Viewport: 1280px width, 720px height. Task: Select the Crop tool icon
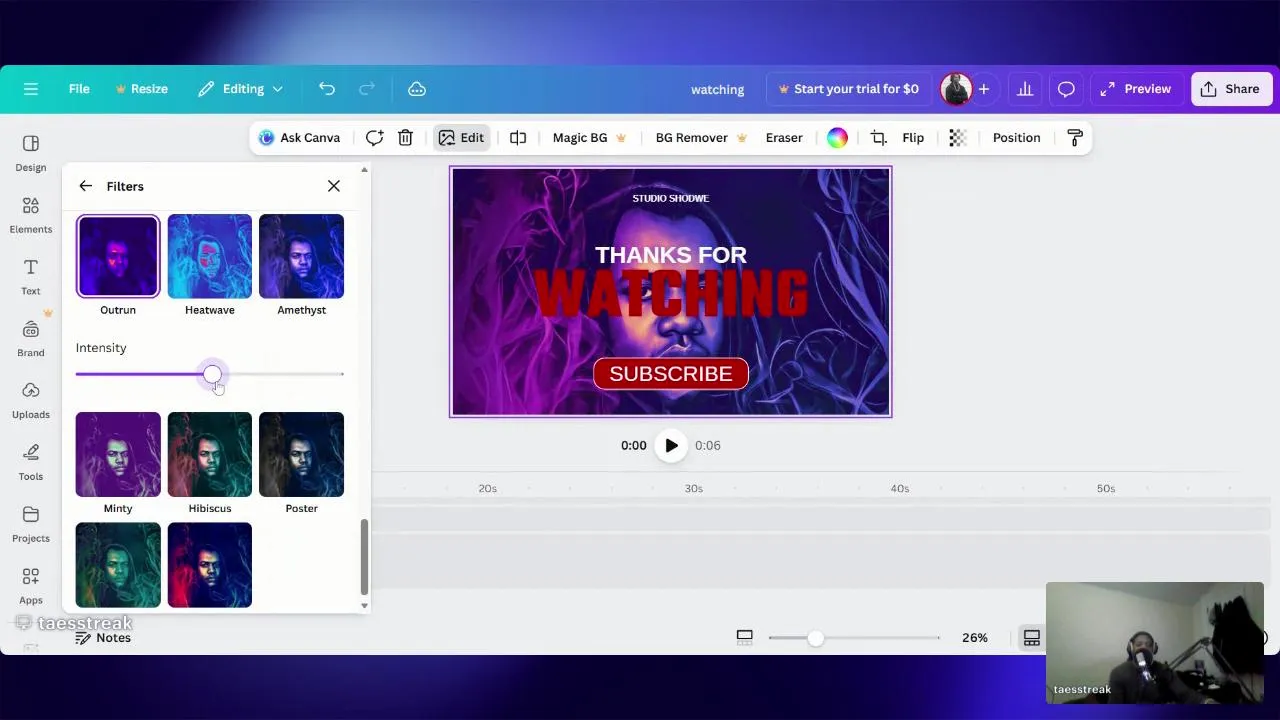(878, 138)
